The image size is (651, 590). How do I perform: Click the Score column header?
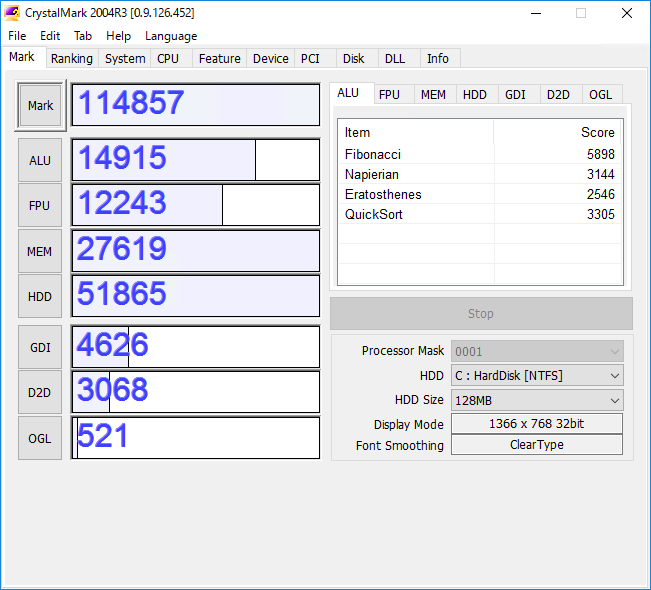point(558,132)
